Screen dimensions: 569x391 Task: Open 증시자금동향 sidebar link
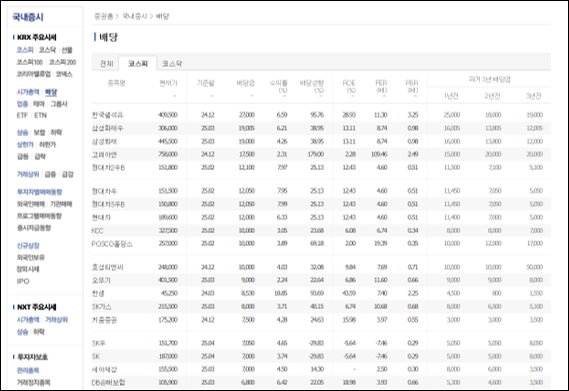click(x=34, y=228)
